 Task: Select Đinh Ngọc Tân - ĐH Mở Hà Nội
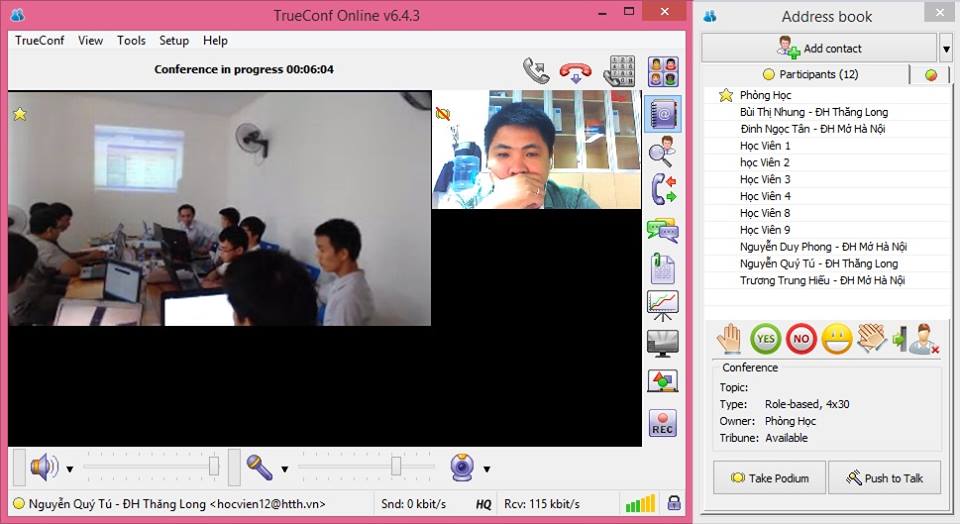(828, 129)
